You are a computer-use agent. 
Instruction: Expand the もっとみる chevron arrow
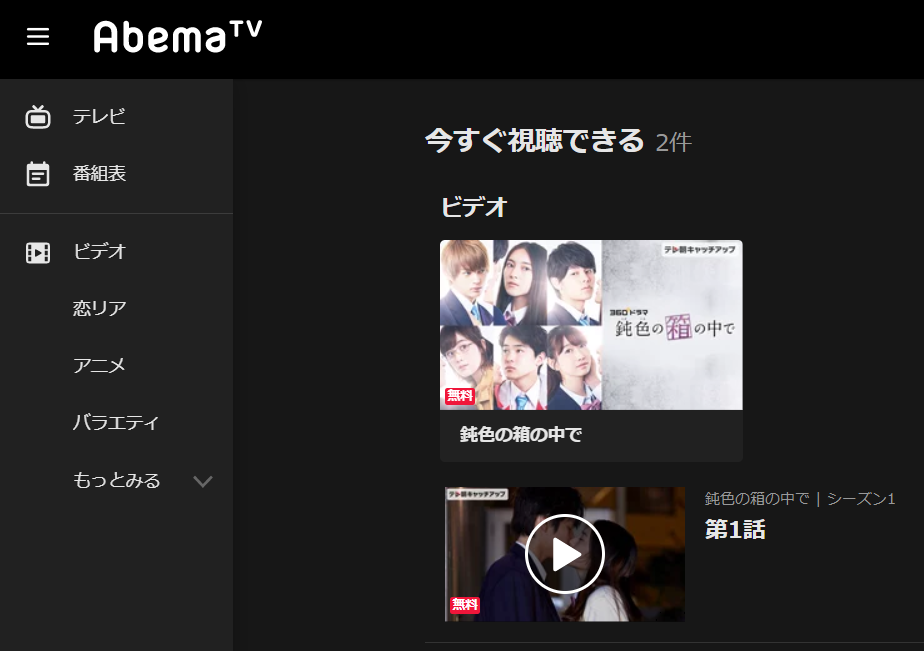tap(203, 481)
